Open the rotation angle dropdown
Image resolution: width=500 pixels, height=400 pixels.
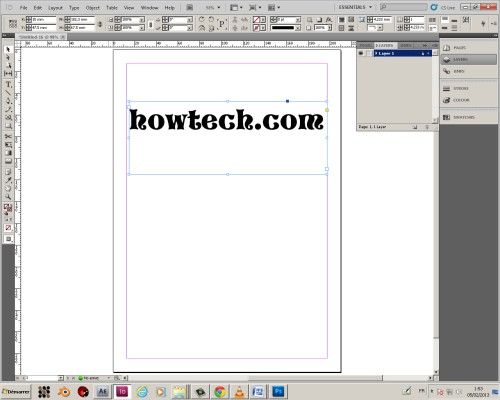(x=190, y=20)
